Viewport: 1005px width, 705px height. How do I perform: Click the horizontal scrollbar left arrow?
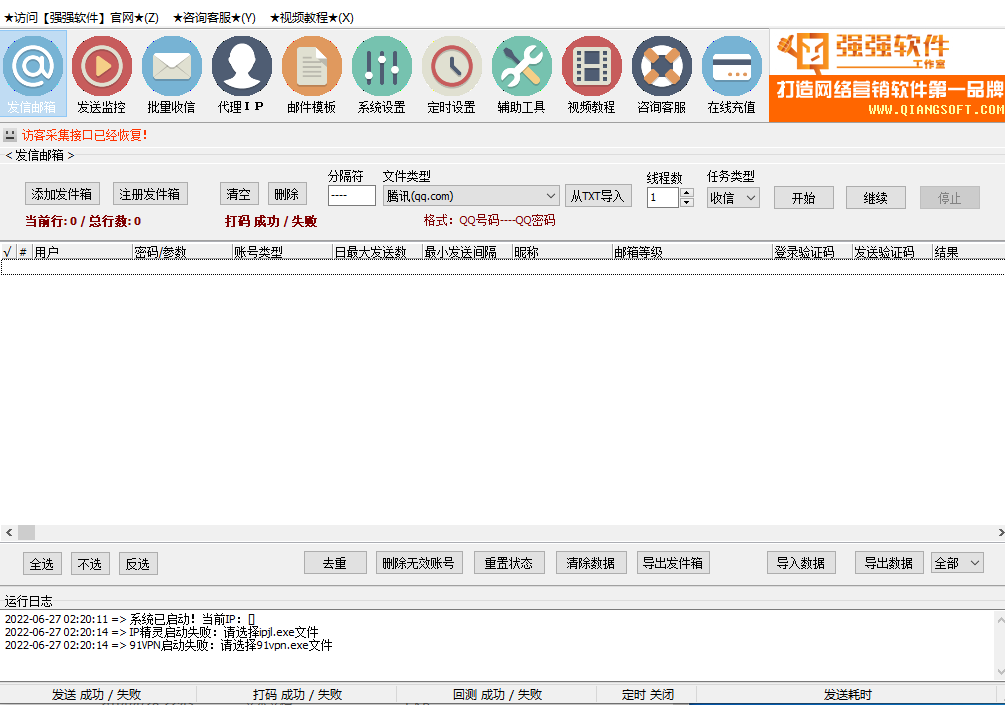8,532
